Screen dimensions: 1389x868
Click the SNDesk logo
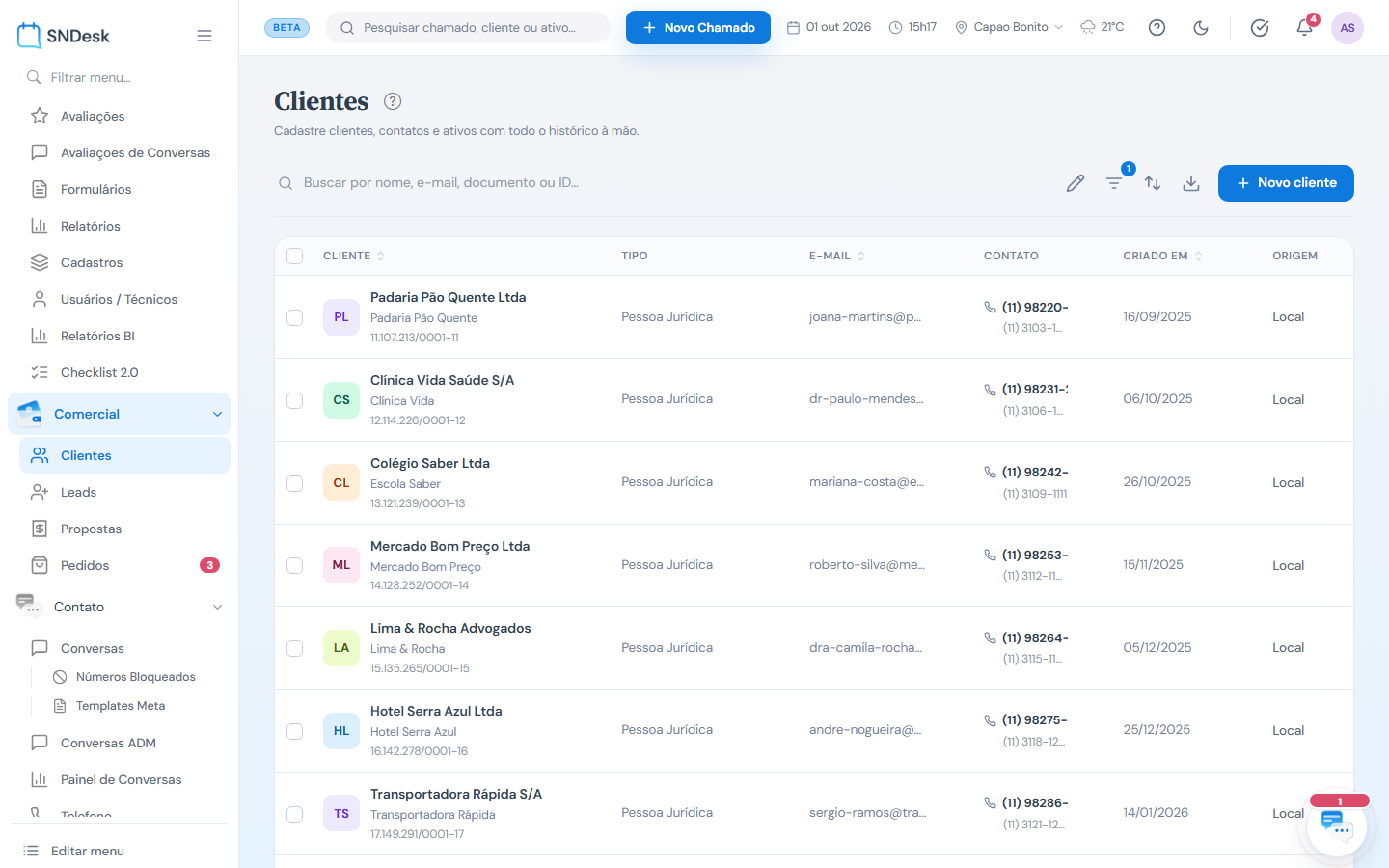tap(64, 36)
